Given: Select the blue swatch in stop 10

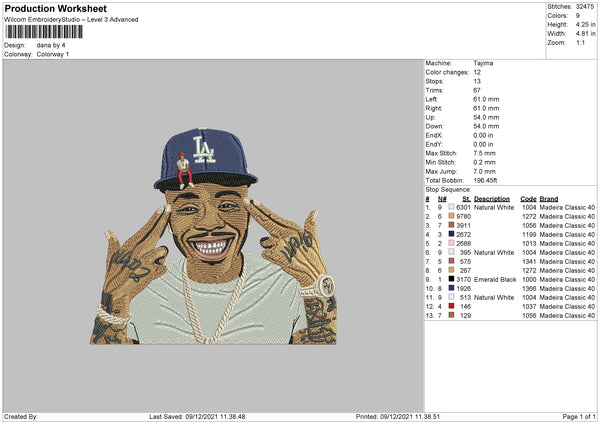Looking at the screenshot, I should click(451, 288).
